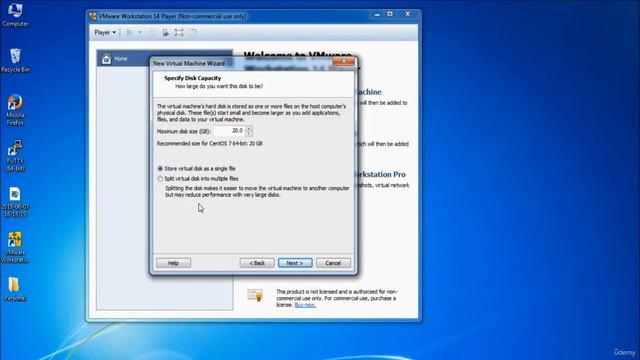Screen dimensions: 640x360
Task: Click the green power-on play icon
Action: point(129,32)
